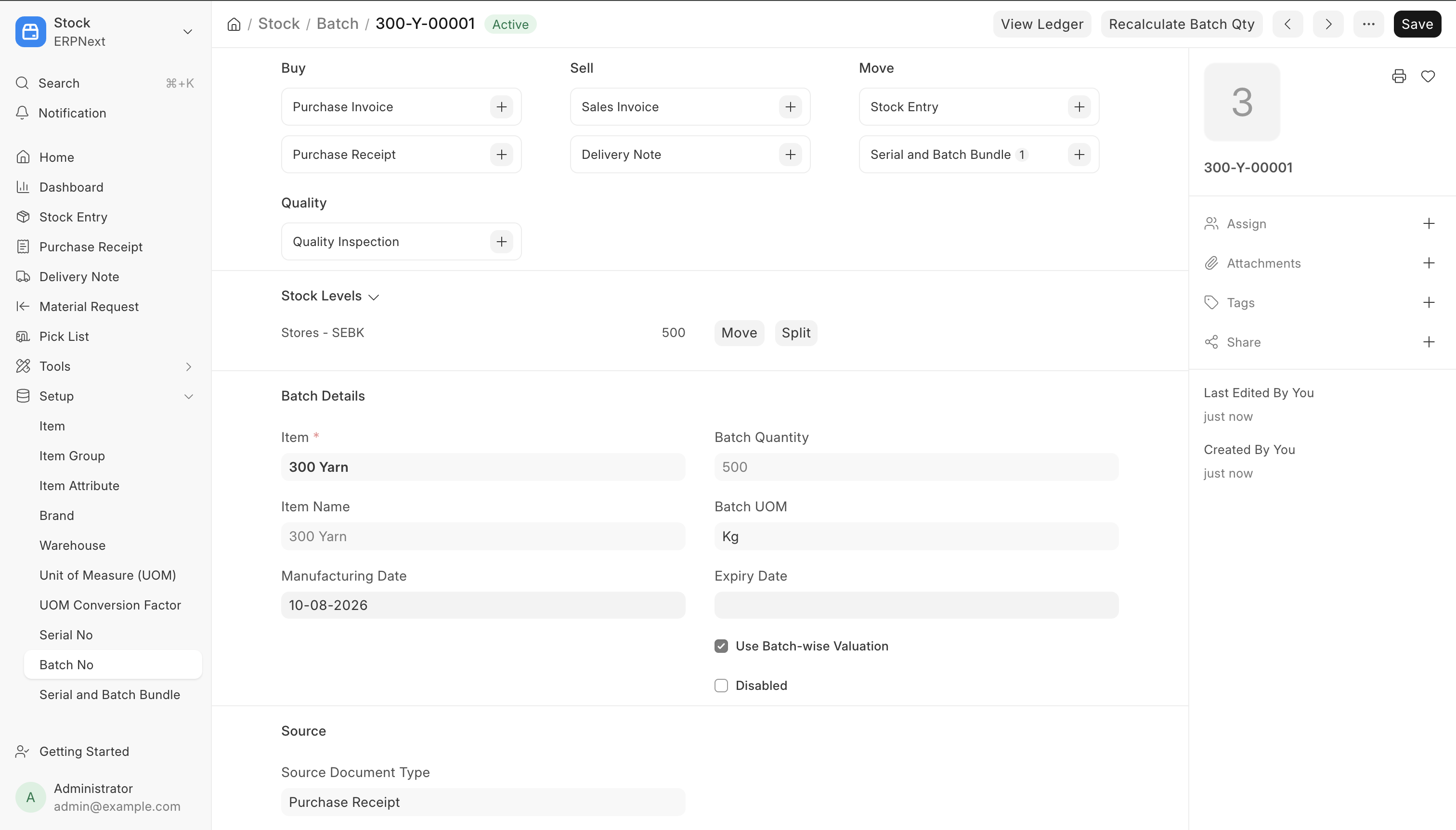Open Stock breadcrumb link
The image size is (1456, 830).
pos(279,24)
